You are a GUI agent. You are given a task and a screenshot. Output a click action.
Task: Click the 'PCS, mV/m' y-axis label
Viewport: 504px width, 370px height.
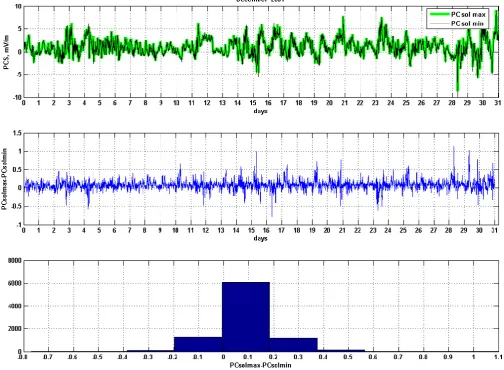click(6, 52)
